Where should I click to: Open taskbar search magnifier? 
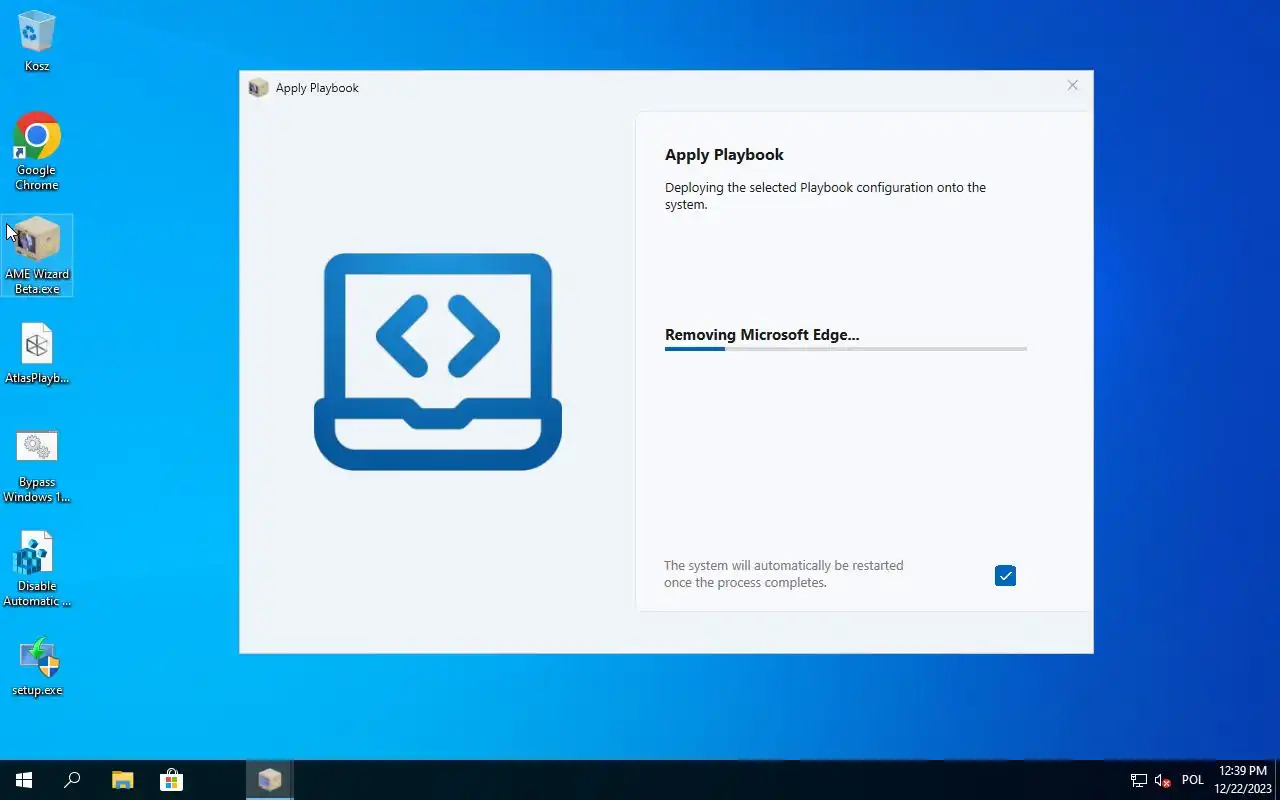(72, 780)
